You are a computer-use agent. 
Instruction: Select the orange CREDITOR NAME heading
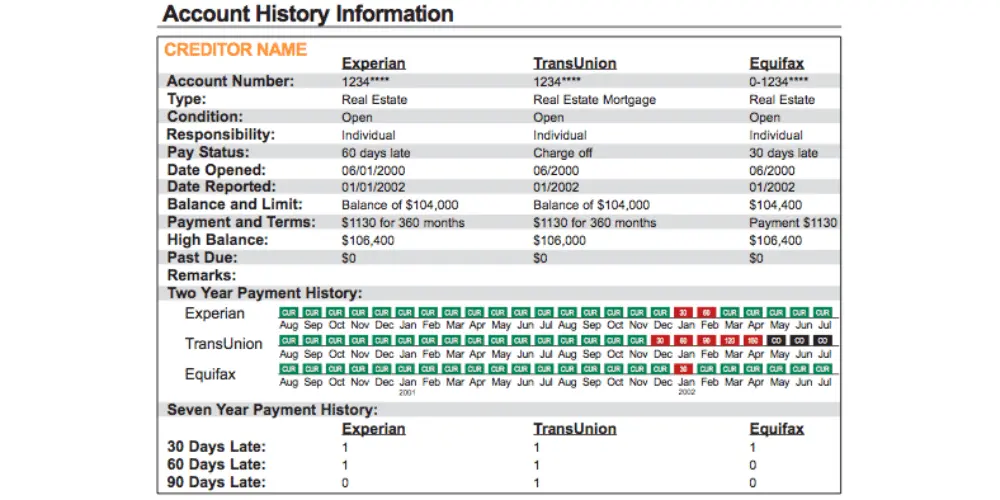(235, 50)
